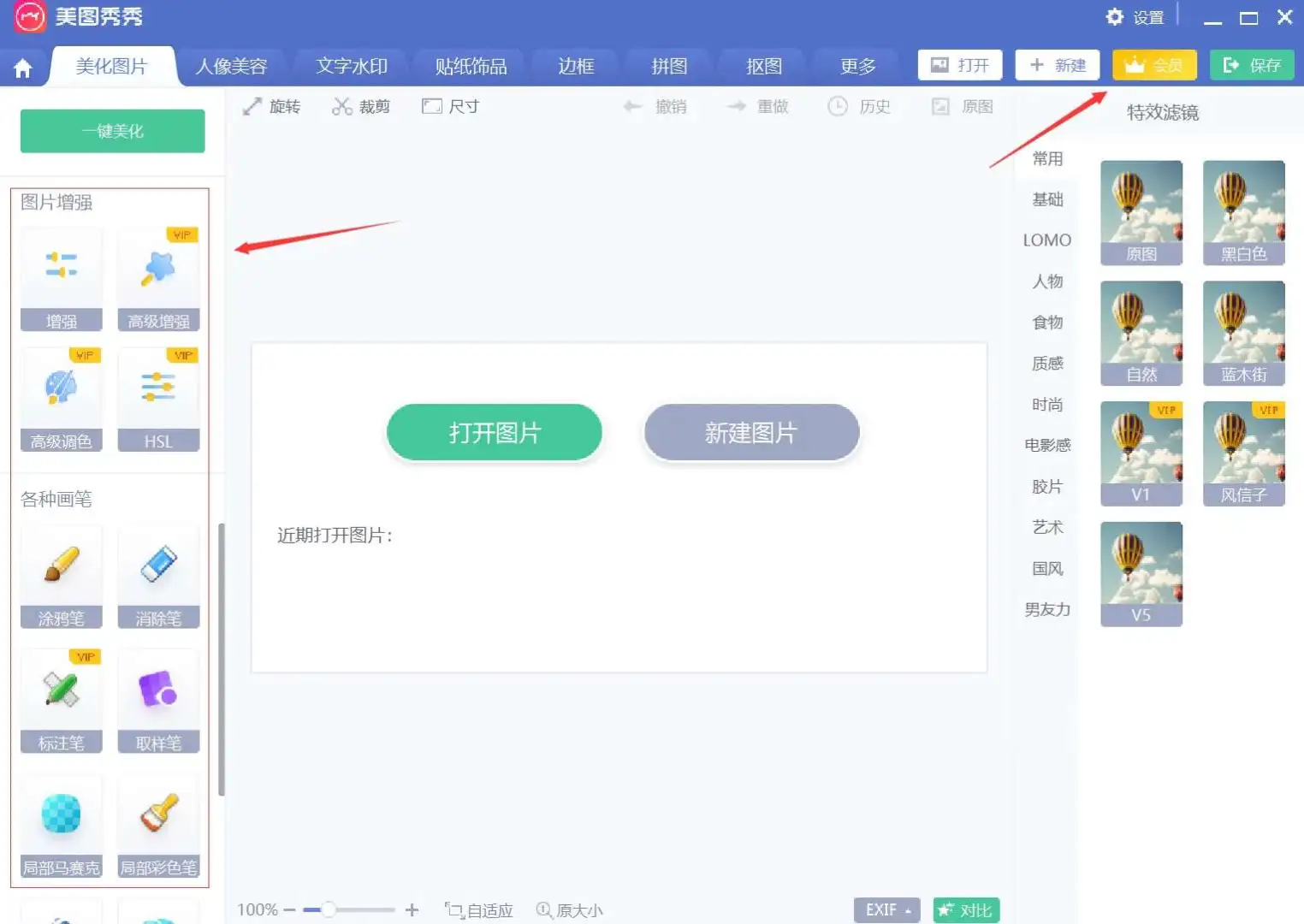Image resolution: width=1304 pixels, height=924 pixels.
Task: Select the 涂鸦笔 doodle pen
Action: pos(61,572)
